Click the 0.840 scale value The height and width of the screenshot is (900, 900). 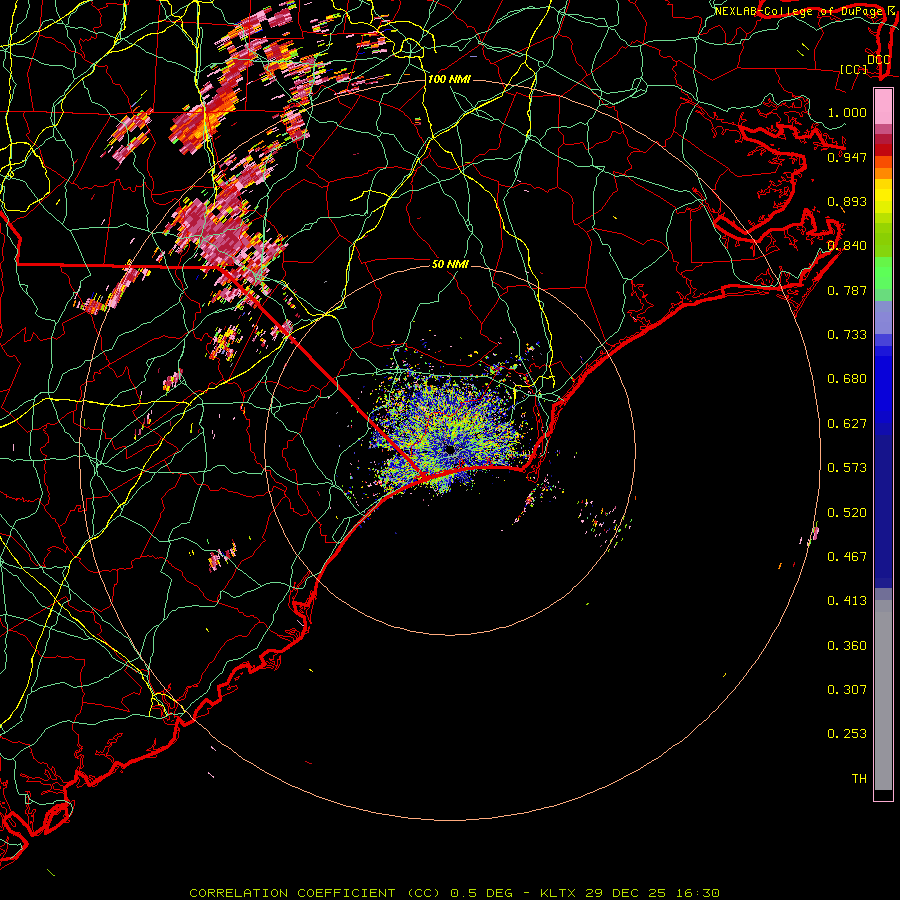(x=847, y=246)
